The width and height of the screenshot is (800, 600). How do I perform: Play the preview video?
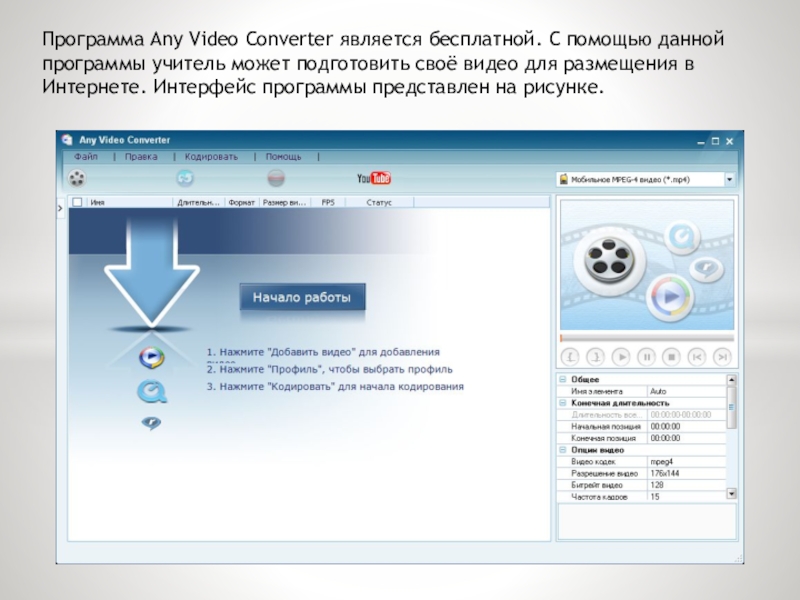click(x=621, y=357)
